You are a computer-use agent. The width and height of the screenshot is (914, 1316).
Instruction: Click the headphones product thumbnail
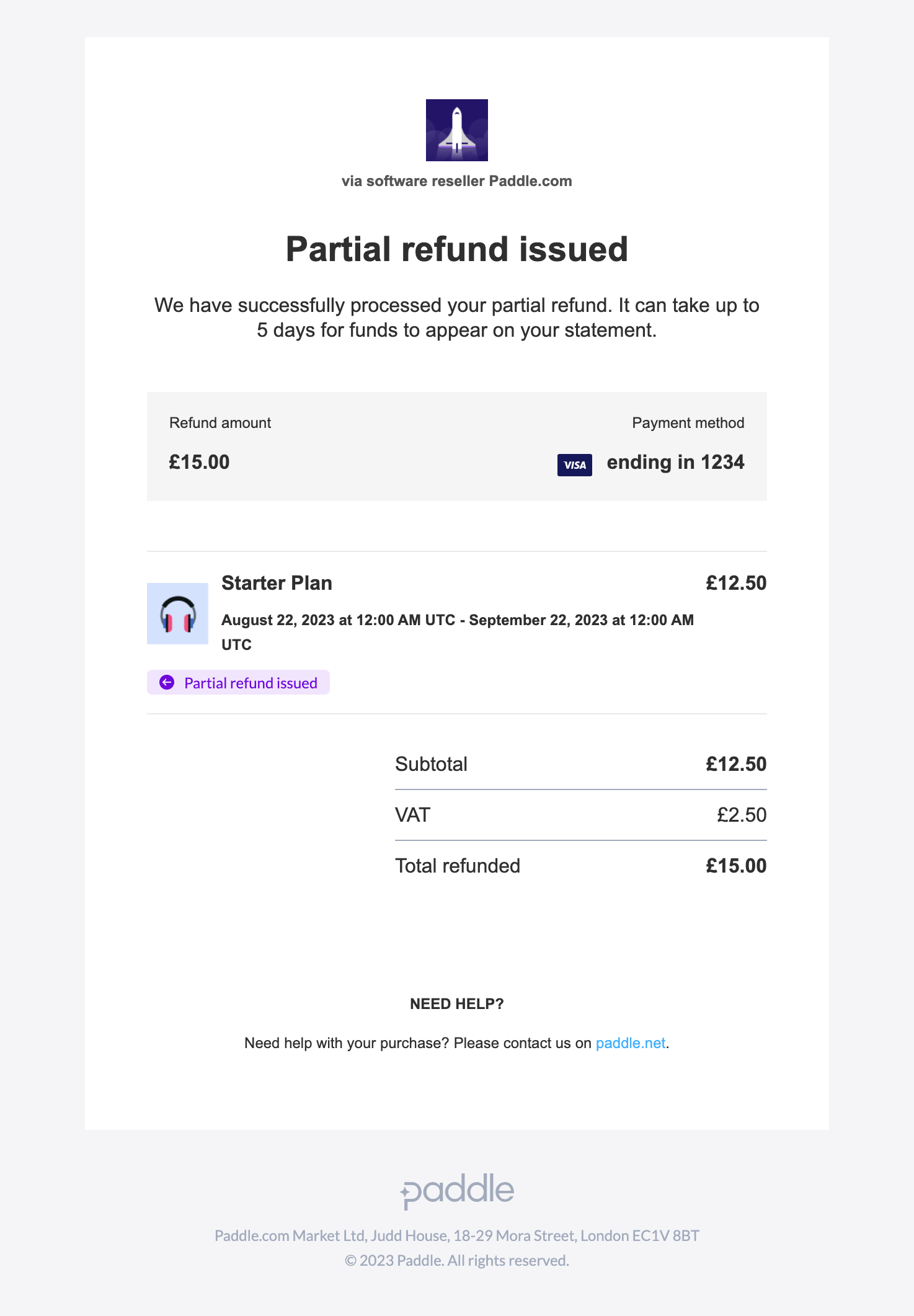point(177,613)
